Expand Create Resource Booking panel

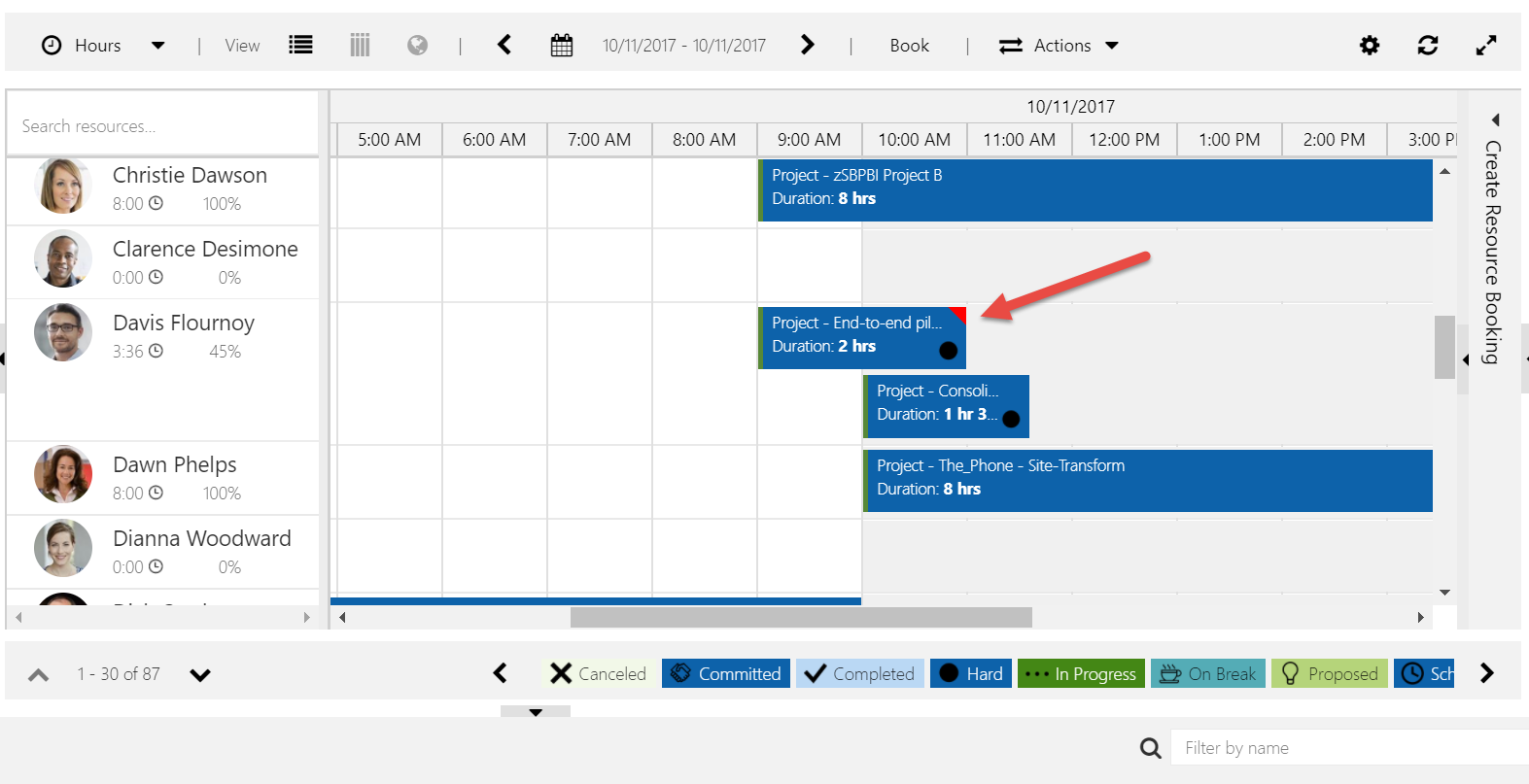[1495, 119]
